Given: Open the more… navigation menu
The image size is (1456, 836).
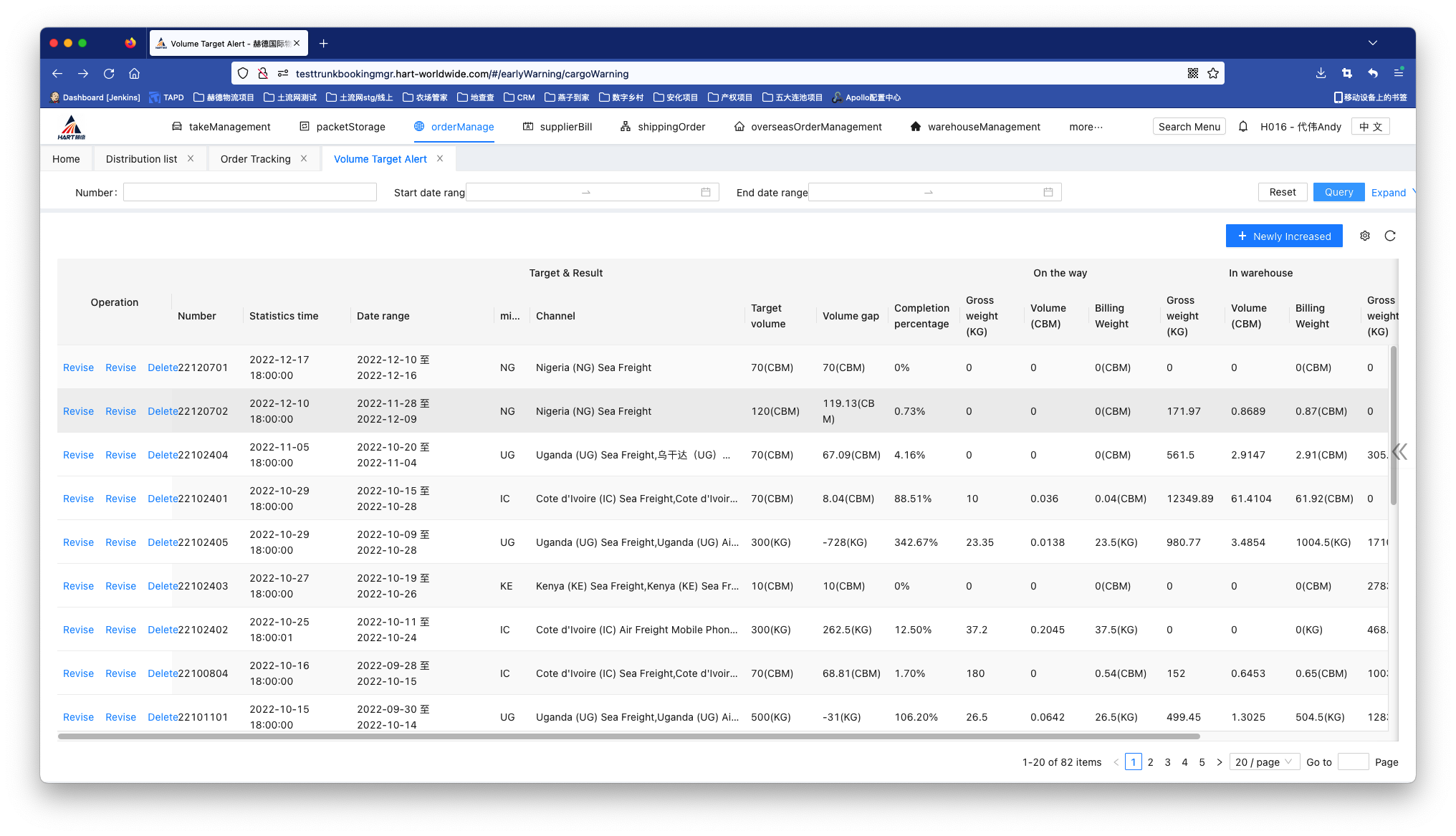Looking at the screenshot, I should 1086,127.
